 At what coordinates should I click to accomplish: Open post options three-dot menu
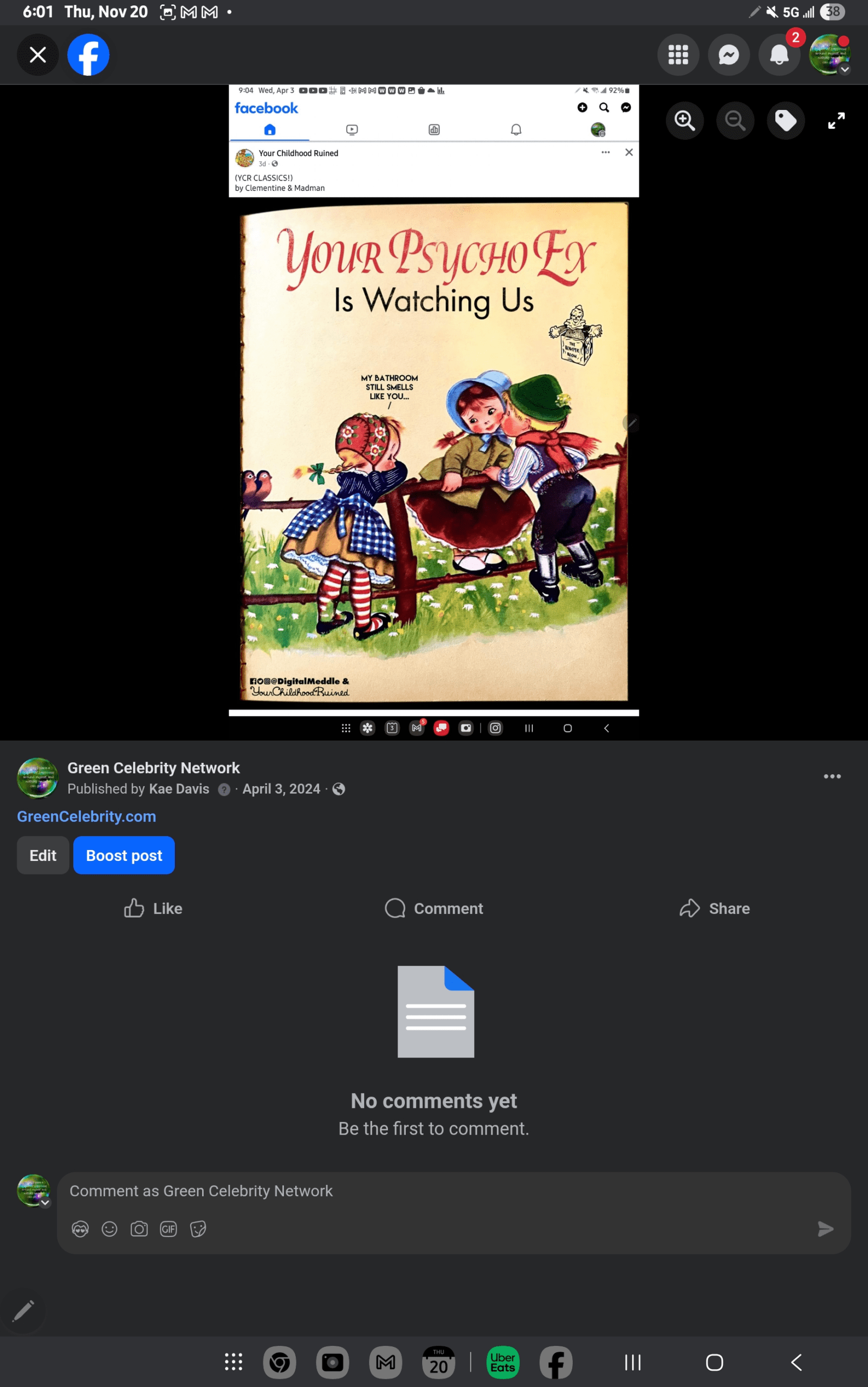click(832, 776)
